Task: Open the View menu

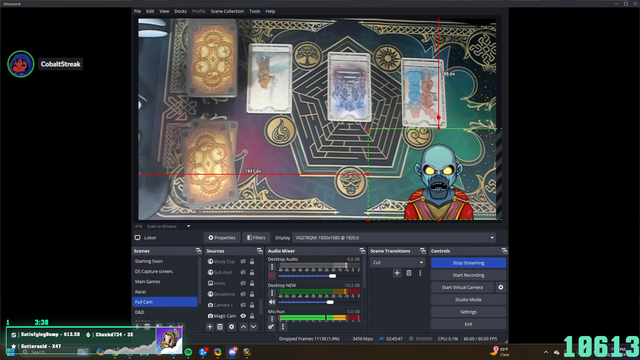Action: (164, 11)
